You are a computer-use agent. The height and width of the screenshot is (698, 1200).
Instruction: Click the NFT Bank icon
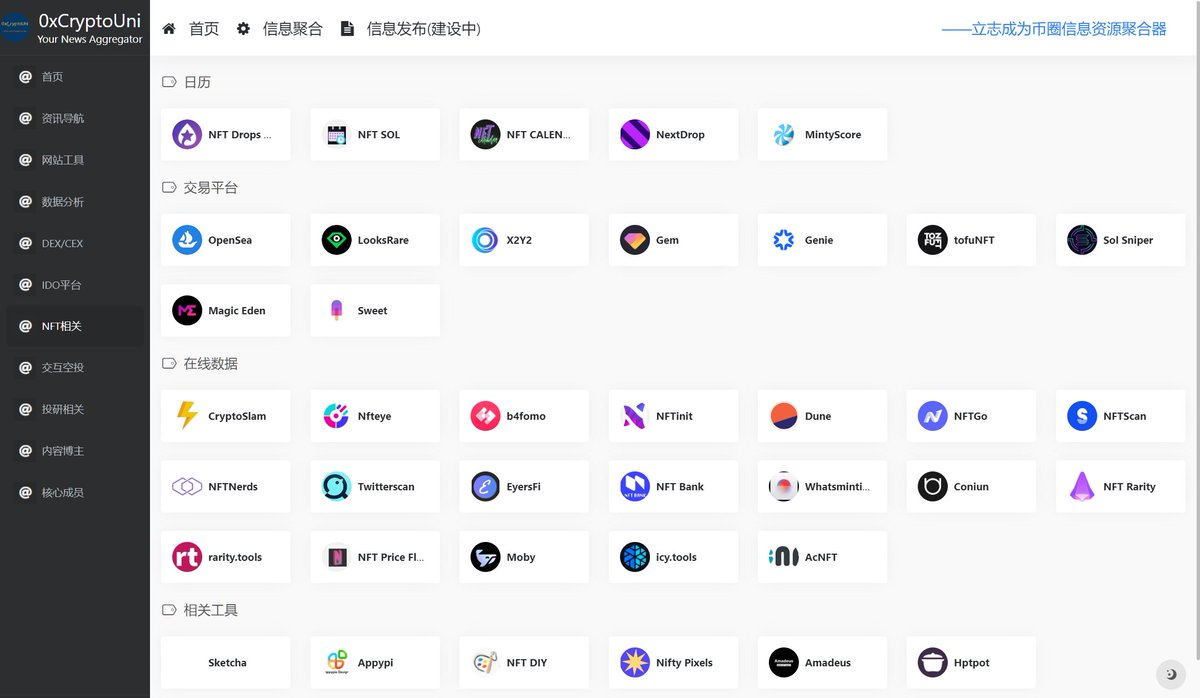635,487
